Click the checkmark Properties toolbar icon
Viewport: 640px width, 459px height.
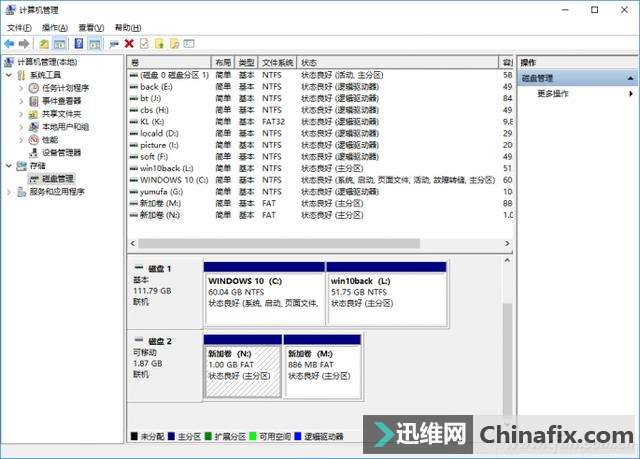144,44
